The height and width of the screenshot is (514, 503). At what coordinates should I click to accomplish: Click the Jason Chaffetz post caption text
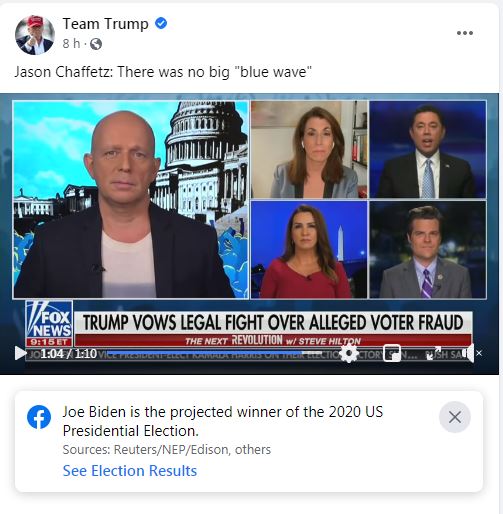(x=163, y=72)
